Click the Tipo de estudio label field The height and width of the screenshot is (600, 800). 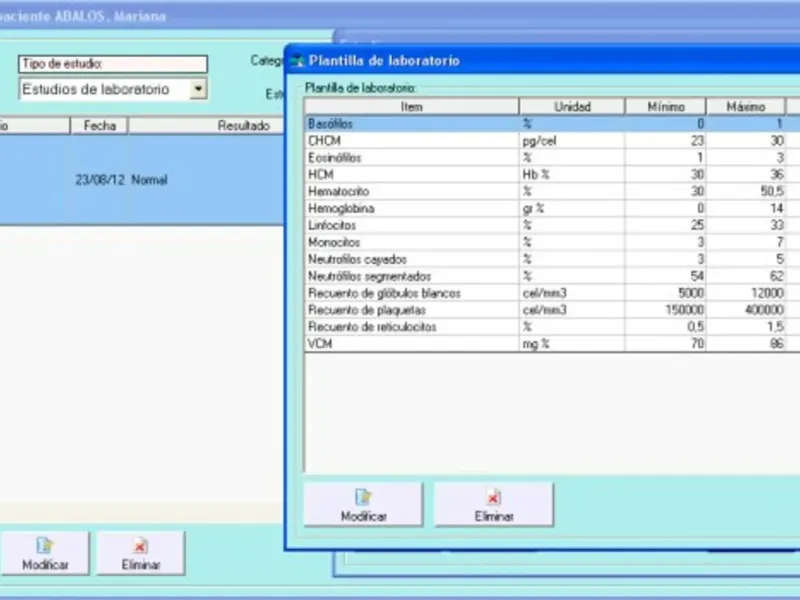point(113,64)
